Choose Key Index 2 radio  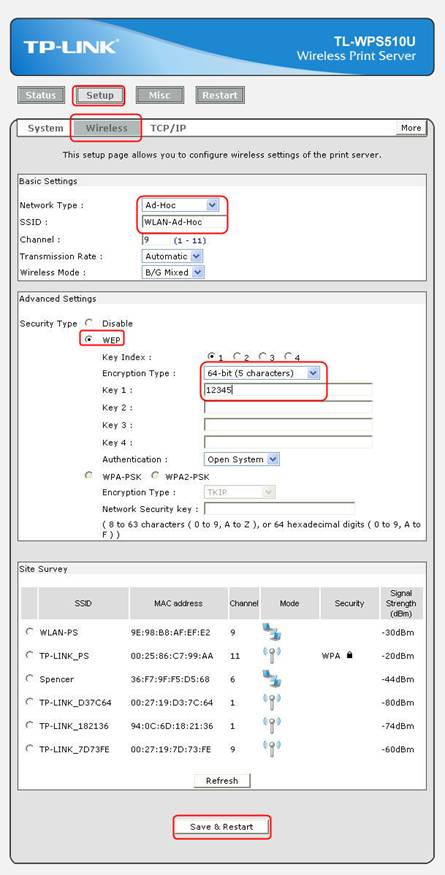point(237,356)
